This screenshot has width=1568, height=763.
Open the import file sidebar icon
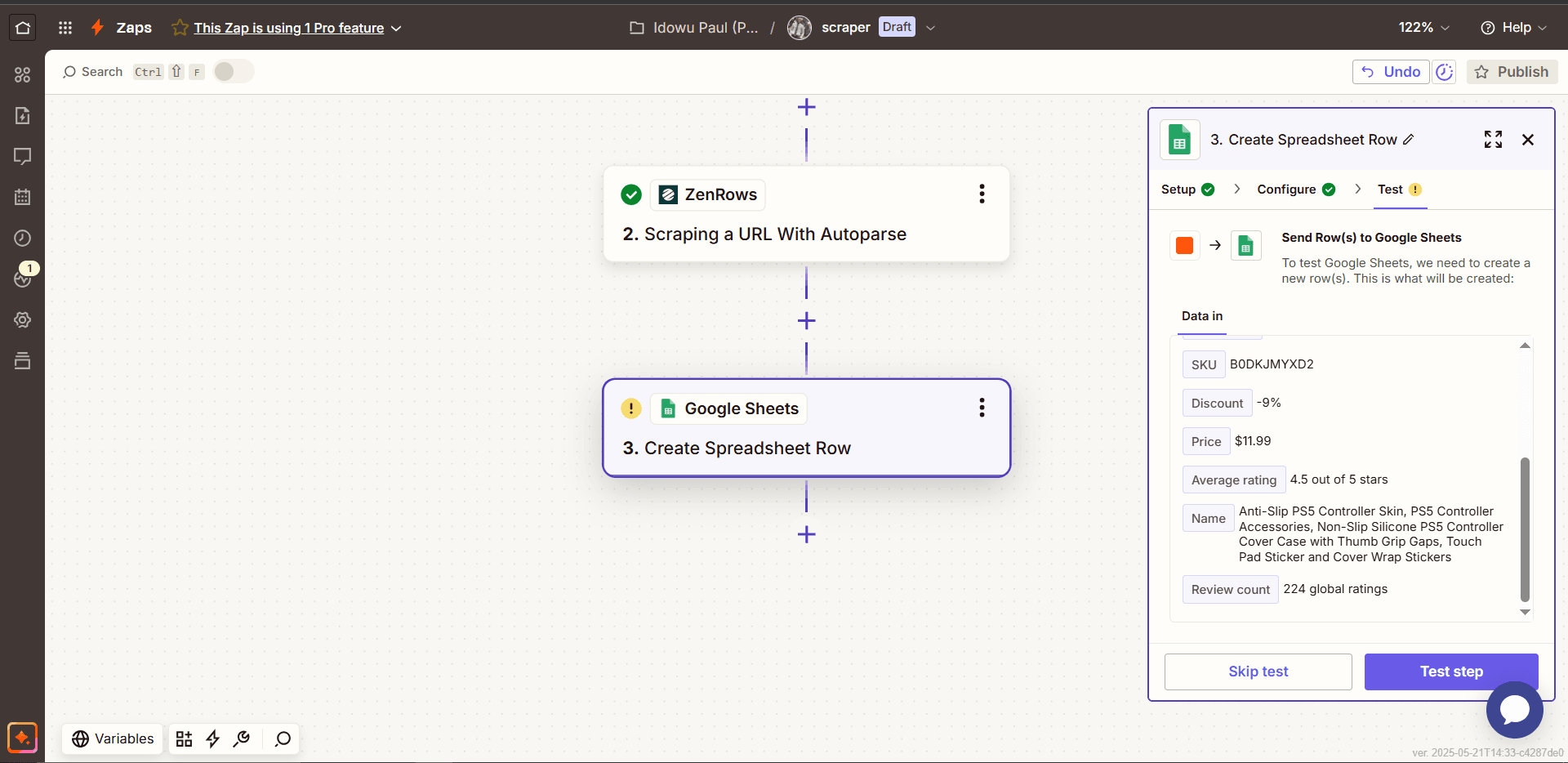[23, 115]
